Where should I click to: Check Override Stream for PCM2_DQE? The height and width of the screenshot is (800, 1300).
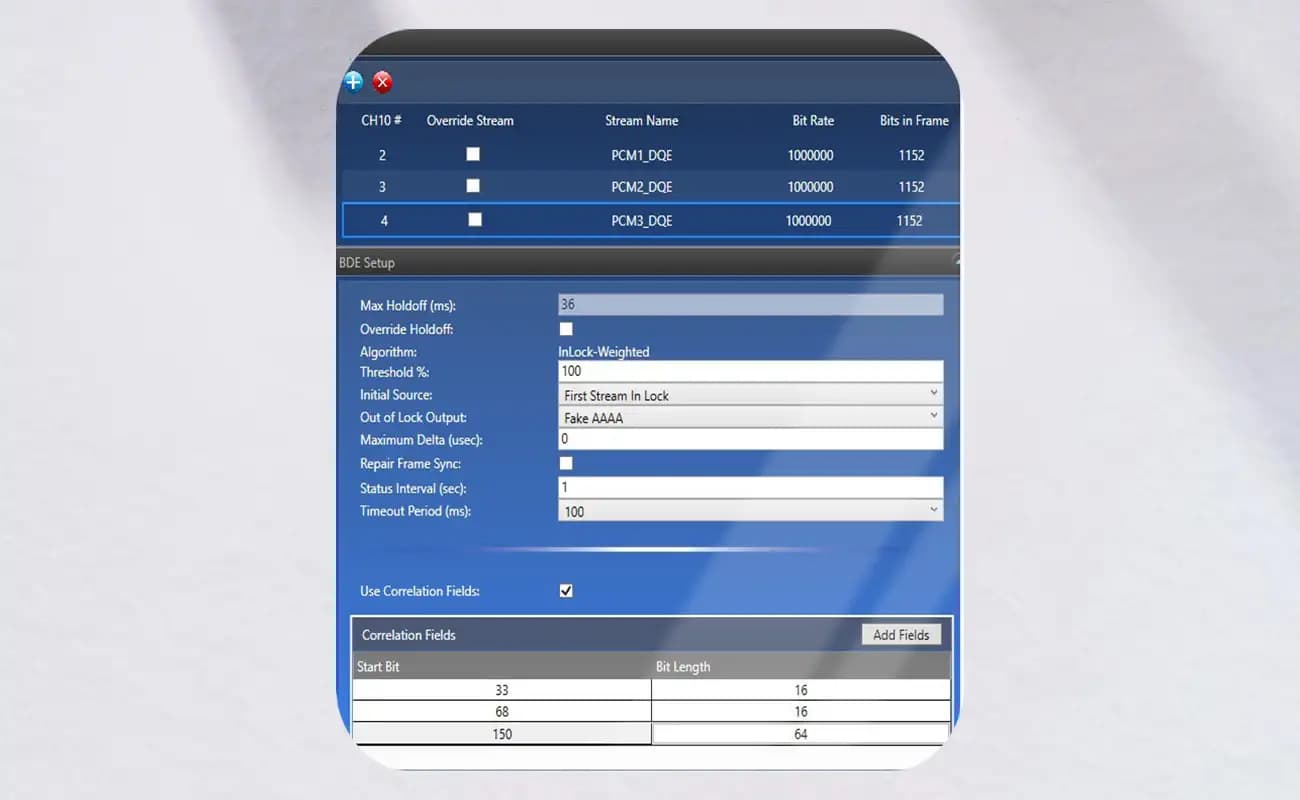(473, 186)
